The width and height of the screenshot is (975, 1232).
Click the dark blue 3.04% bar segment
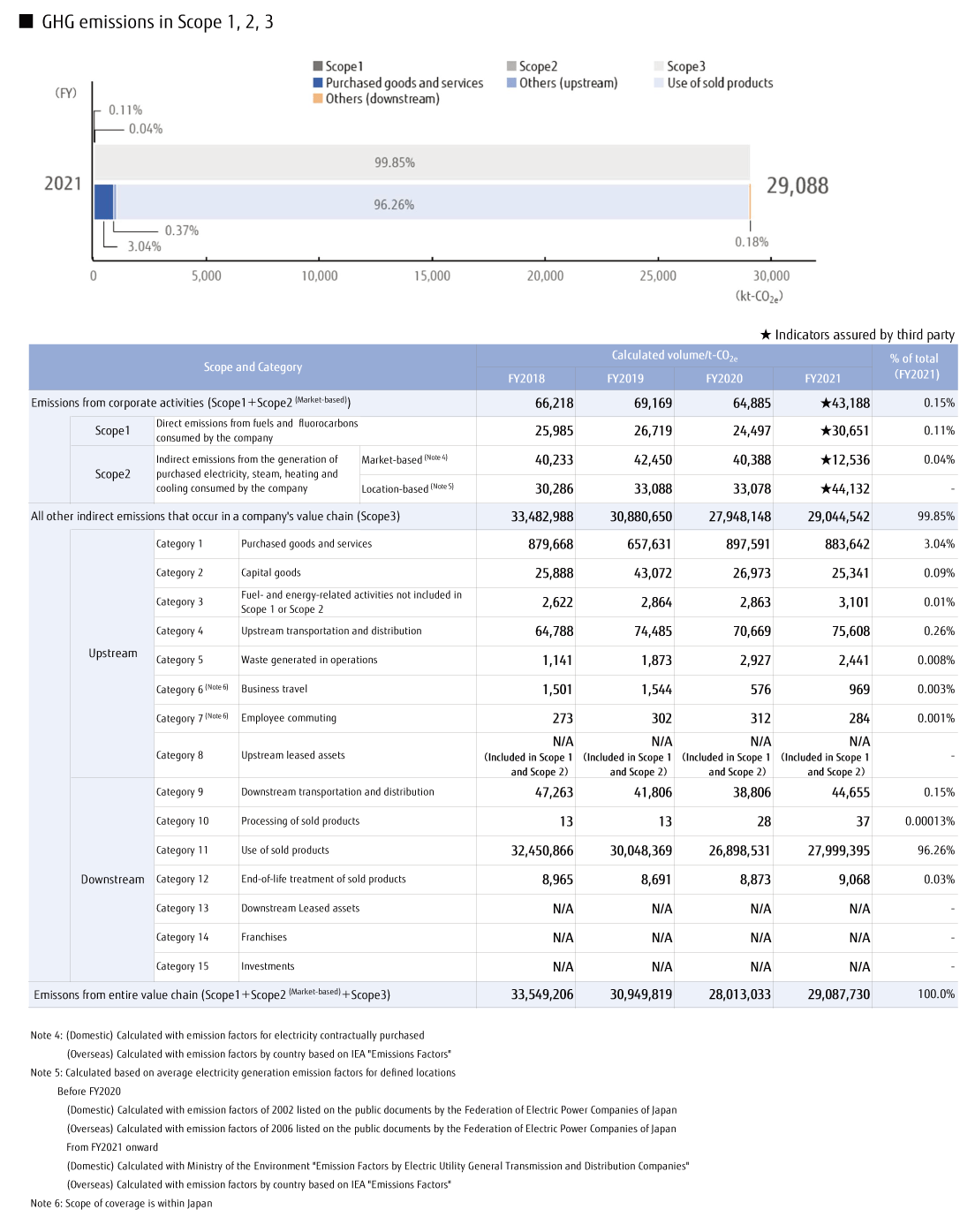point(103,202)
